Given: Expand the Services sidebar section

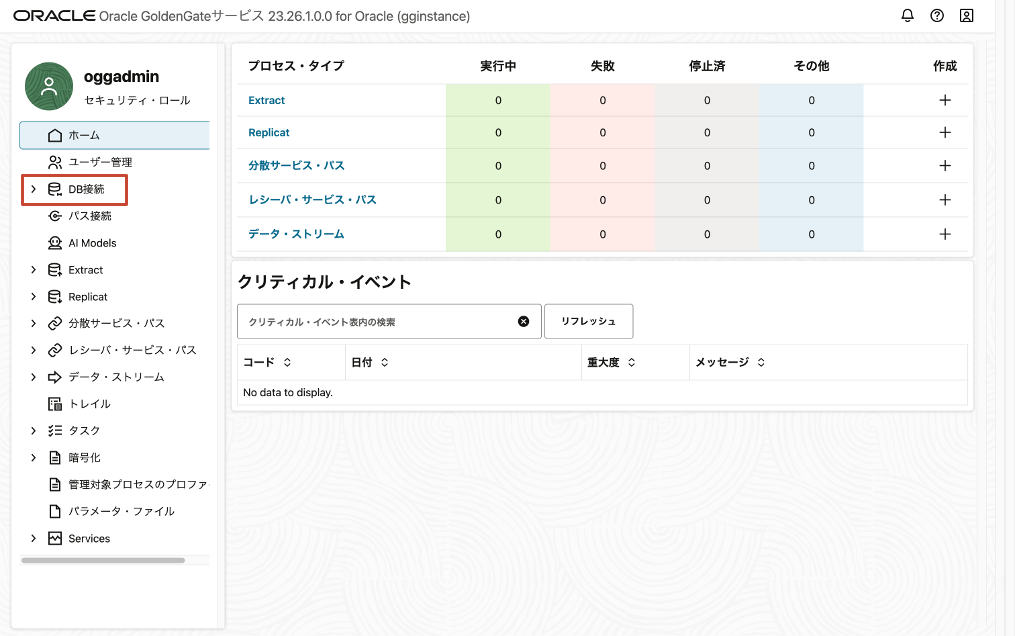Looking at the screenshot, I should [x=33, y=538].
